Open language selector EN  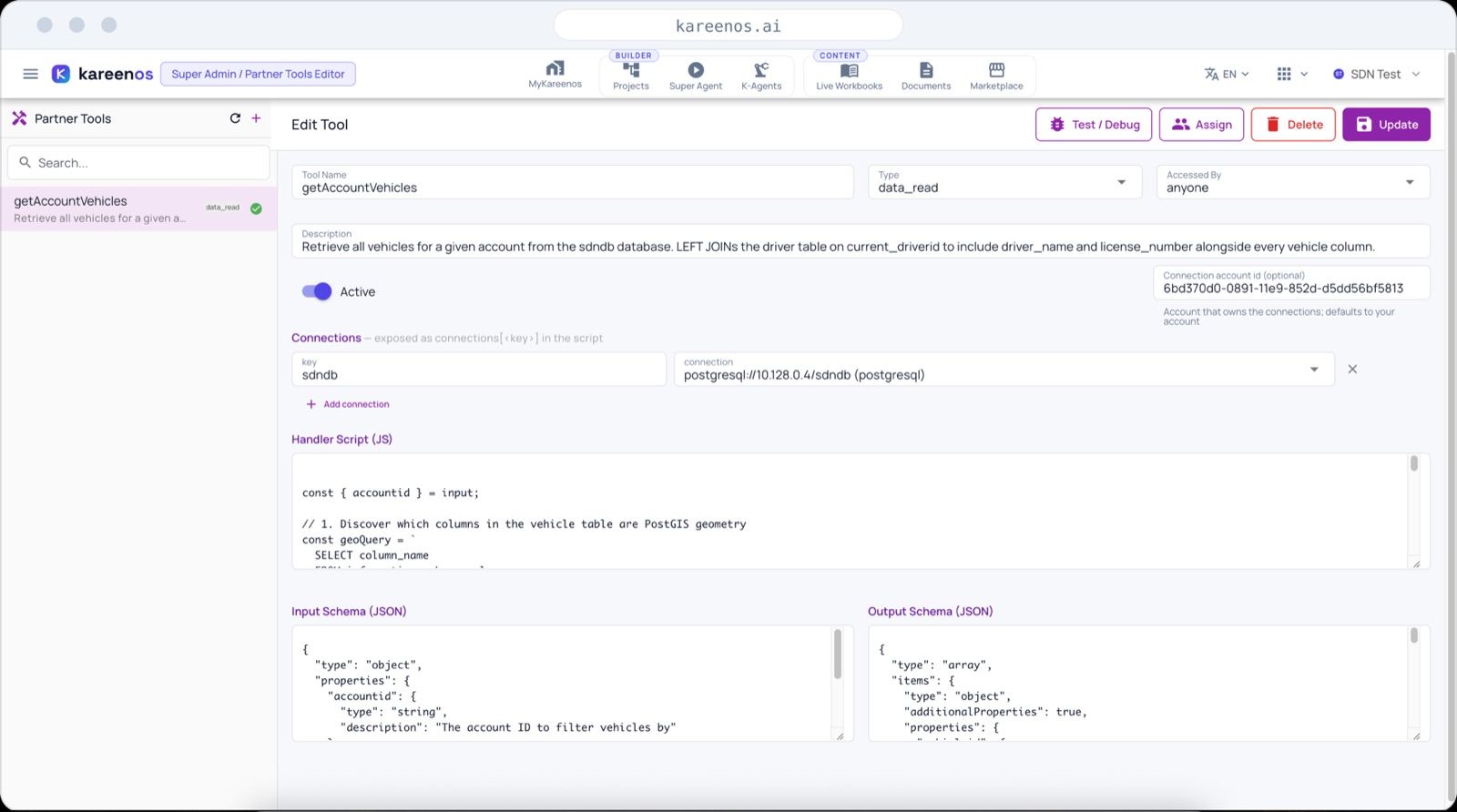pos(1227,74)
